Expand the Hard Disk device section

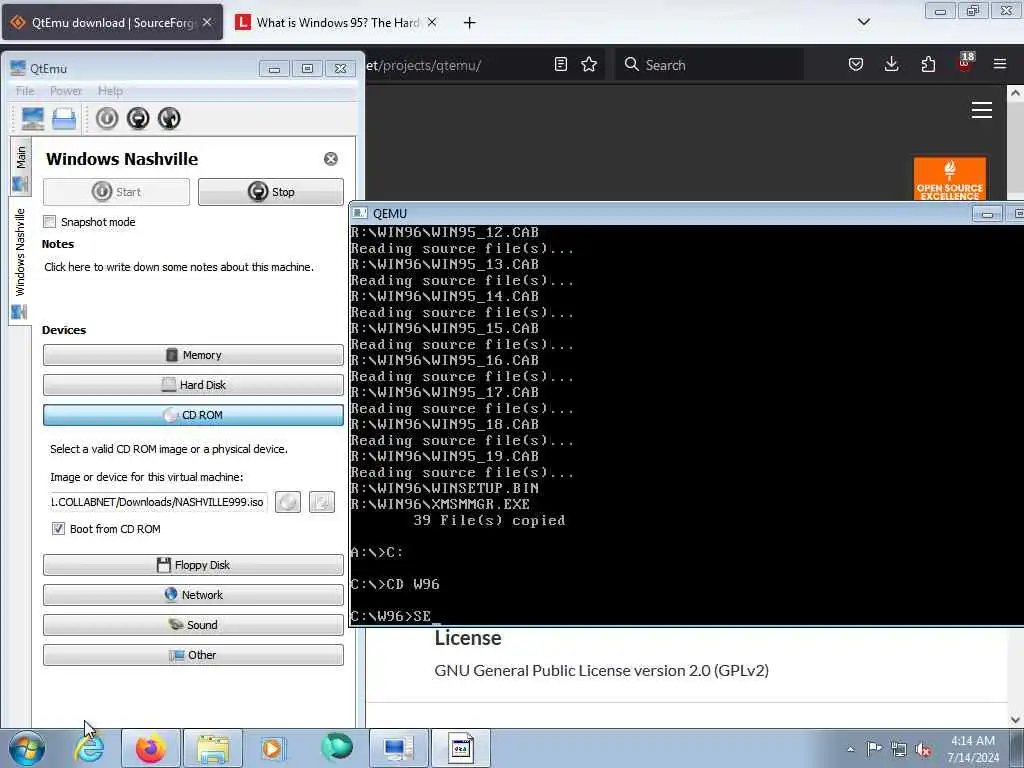click(x=193, y=385)
